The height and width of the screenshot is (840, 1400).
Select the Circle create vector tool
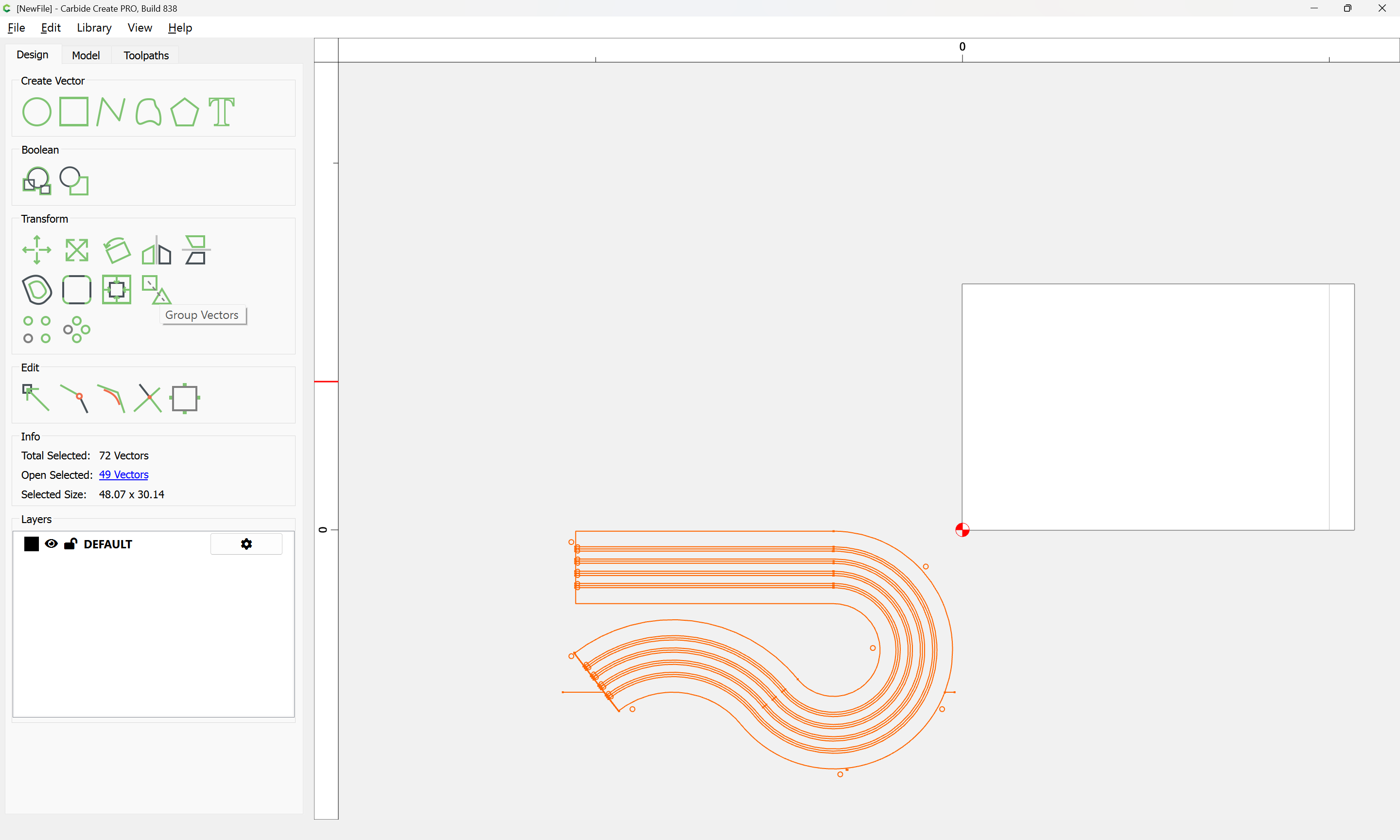[37, 111]
